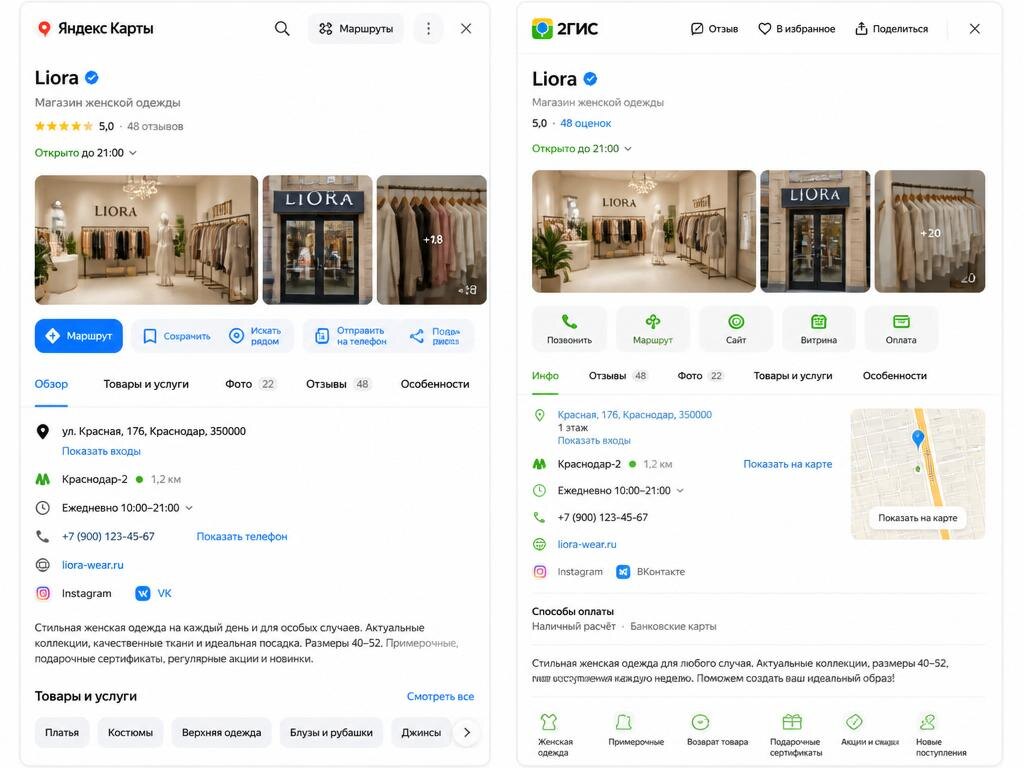Select the Обзор tab in Yandex Maps

click(x=51, y=384)
